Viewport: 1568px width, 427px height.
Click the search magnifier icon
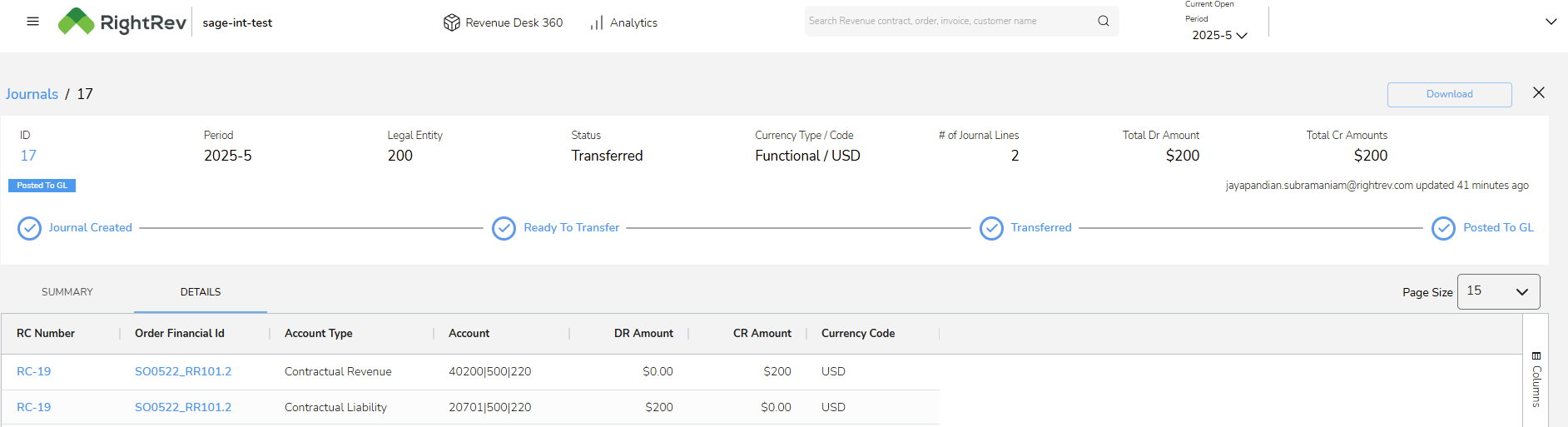click(1103, 21)
